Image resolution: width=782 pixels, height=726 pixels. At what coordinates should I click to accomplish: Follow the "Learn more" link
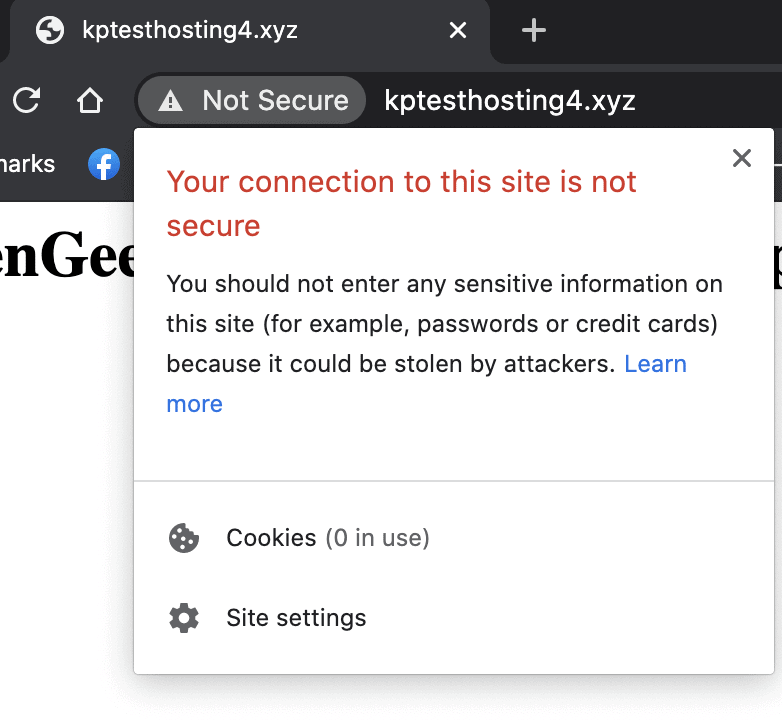point(655,364)
